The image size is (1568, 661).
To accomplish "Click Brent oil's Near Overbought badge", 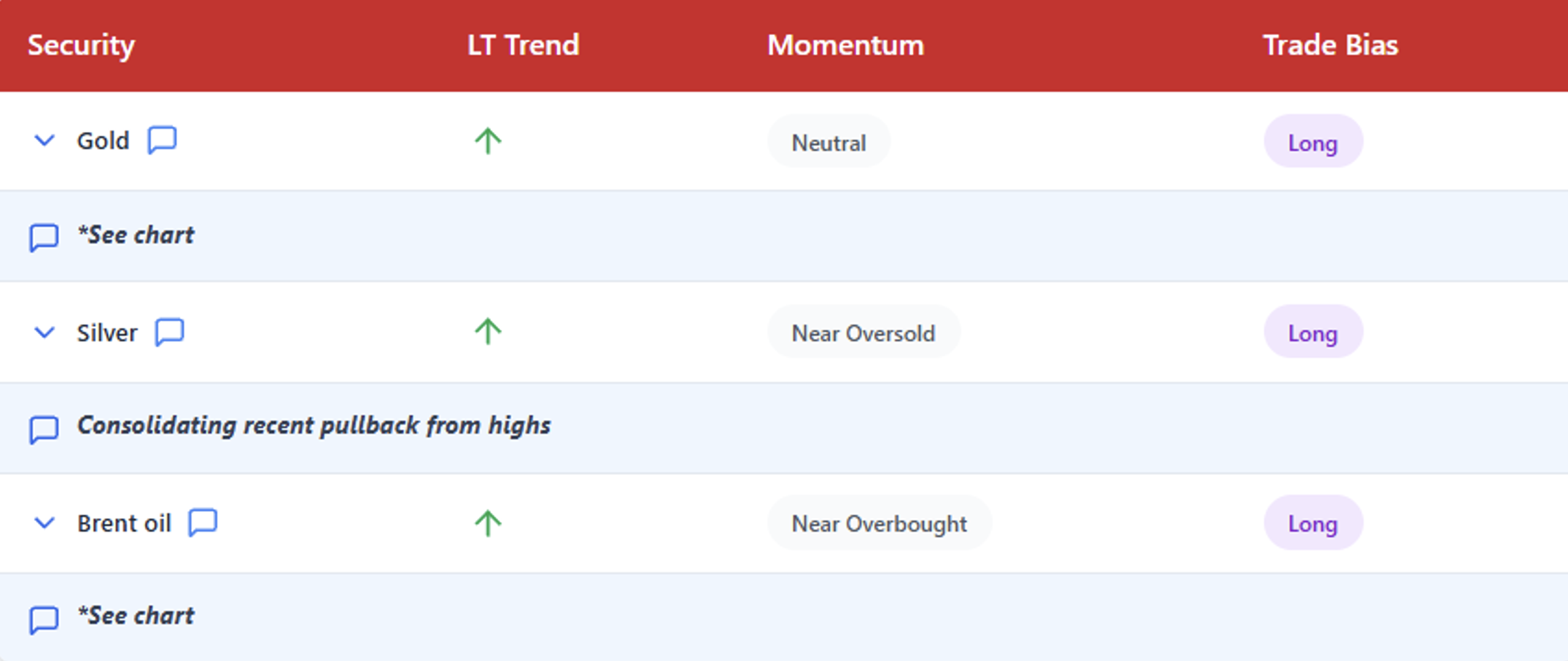I will [879, 523].
